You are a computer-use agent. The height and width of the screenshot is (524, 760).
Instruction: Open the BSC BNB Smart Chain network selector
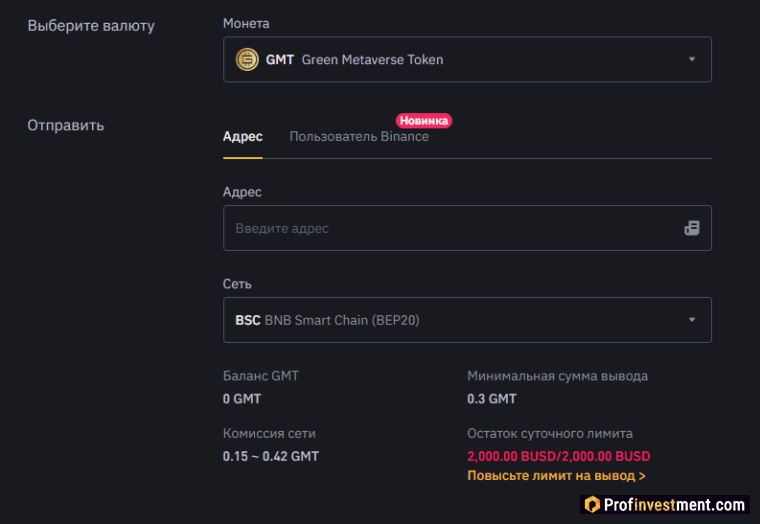pyautogui.click(x=467, y=320)
